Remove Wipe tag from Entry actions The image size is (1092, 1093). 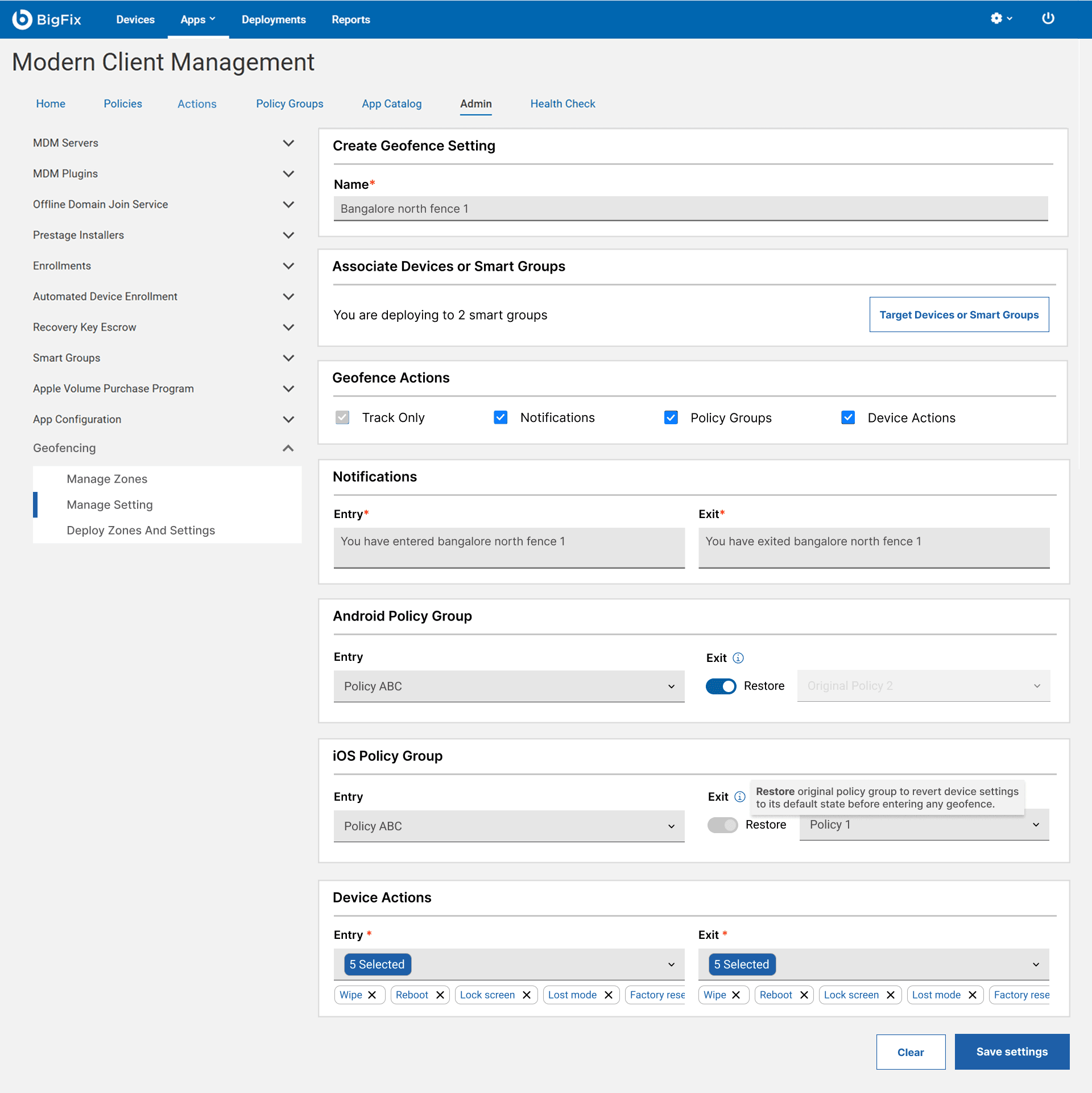click(x=372, y=995)
